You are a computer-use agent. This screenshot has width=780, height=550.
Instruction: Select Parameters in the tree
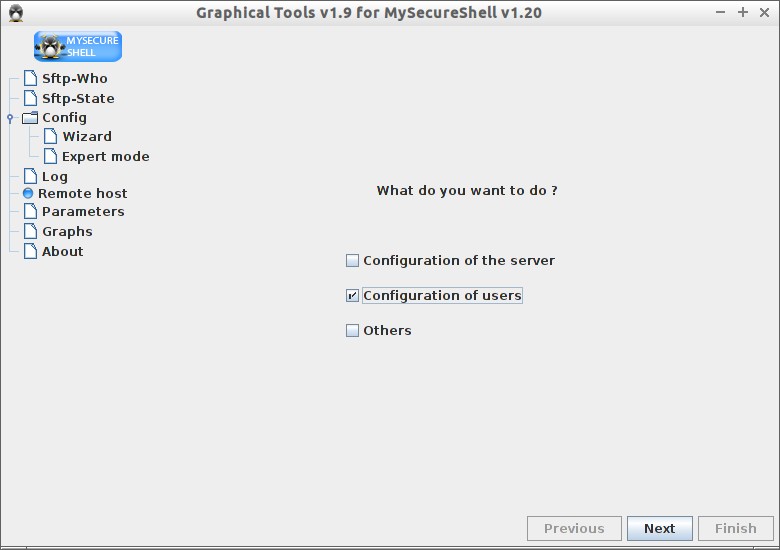coord(83,211)
